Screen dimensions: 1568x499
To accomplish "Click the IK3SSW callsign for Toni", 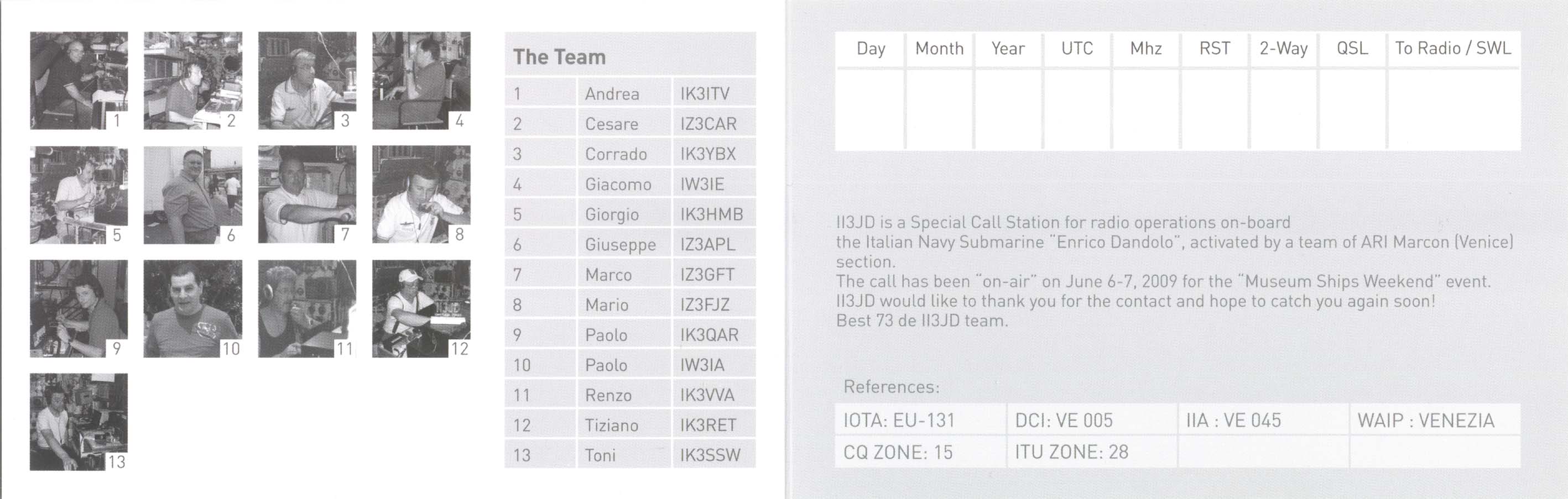I will (710, 455).
